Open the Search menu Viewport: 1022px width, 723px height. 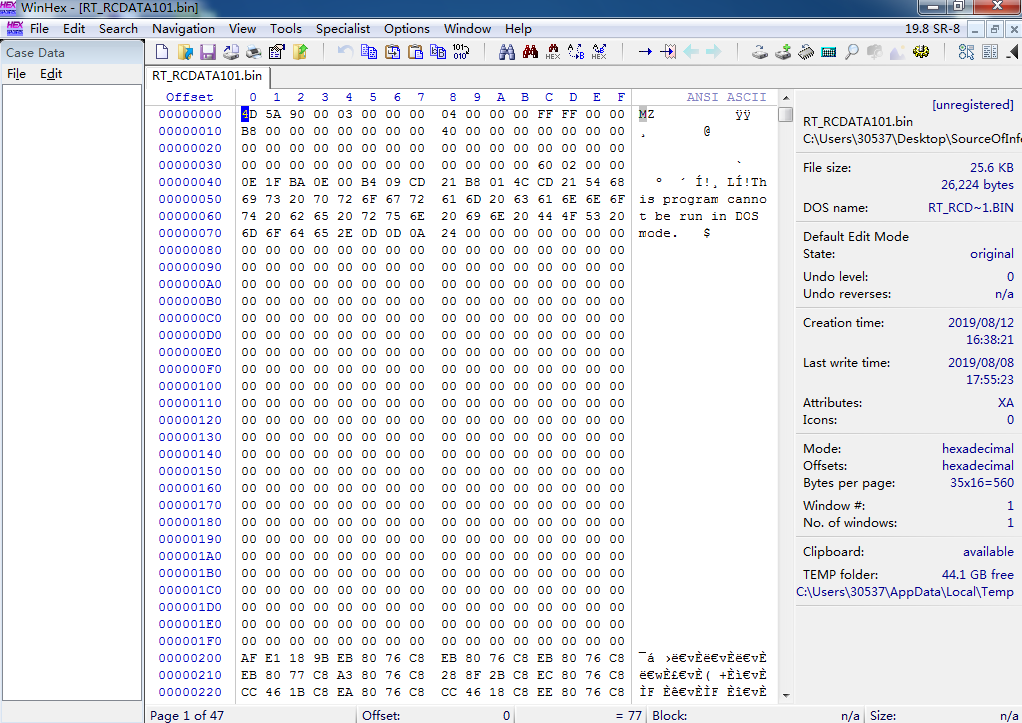pyautogui.click(x=118, y=29)
